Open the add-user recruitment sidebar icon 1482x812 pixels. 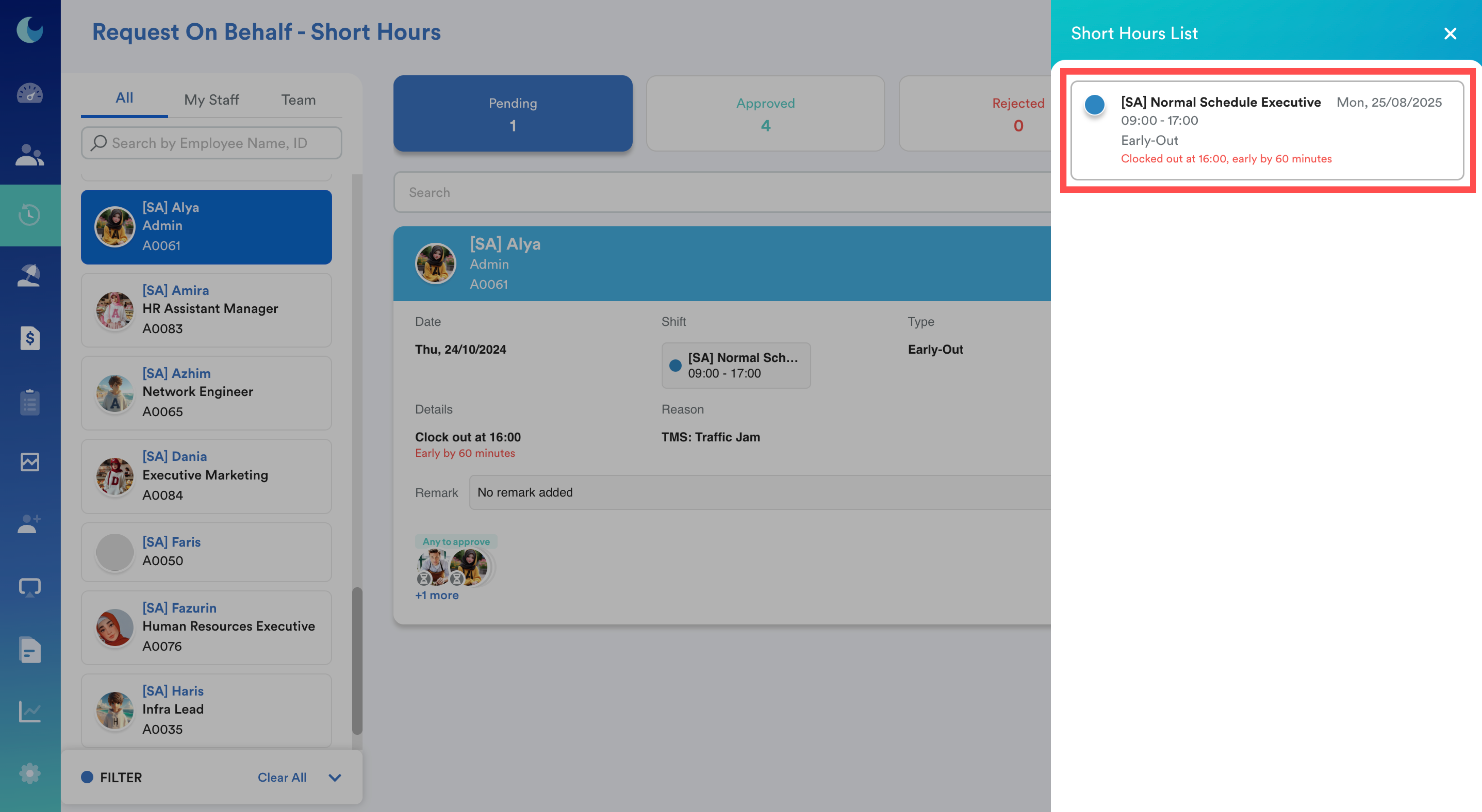[x=29, y=523]
